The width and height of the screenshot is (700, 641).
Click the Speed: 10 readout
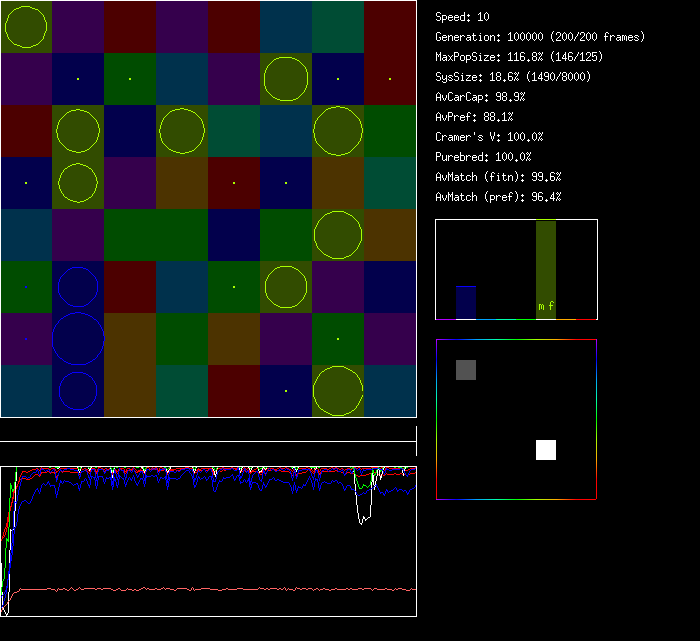[x=463, y=17]
